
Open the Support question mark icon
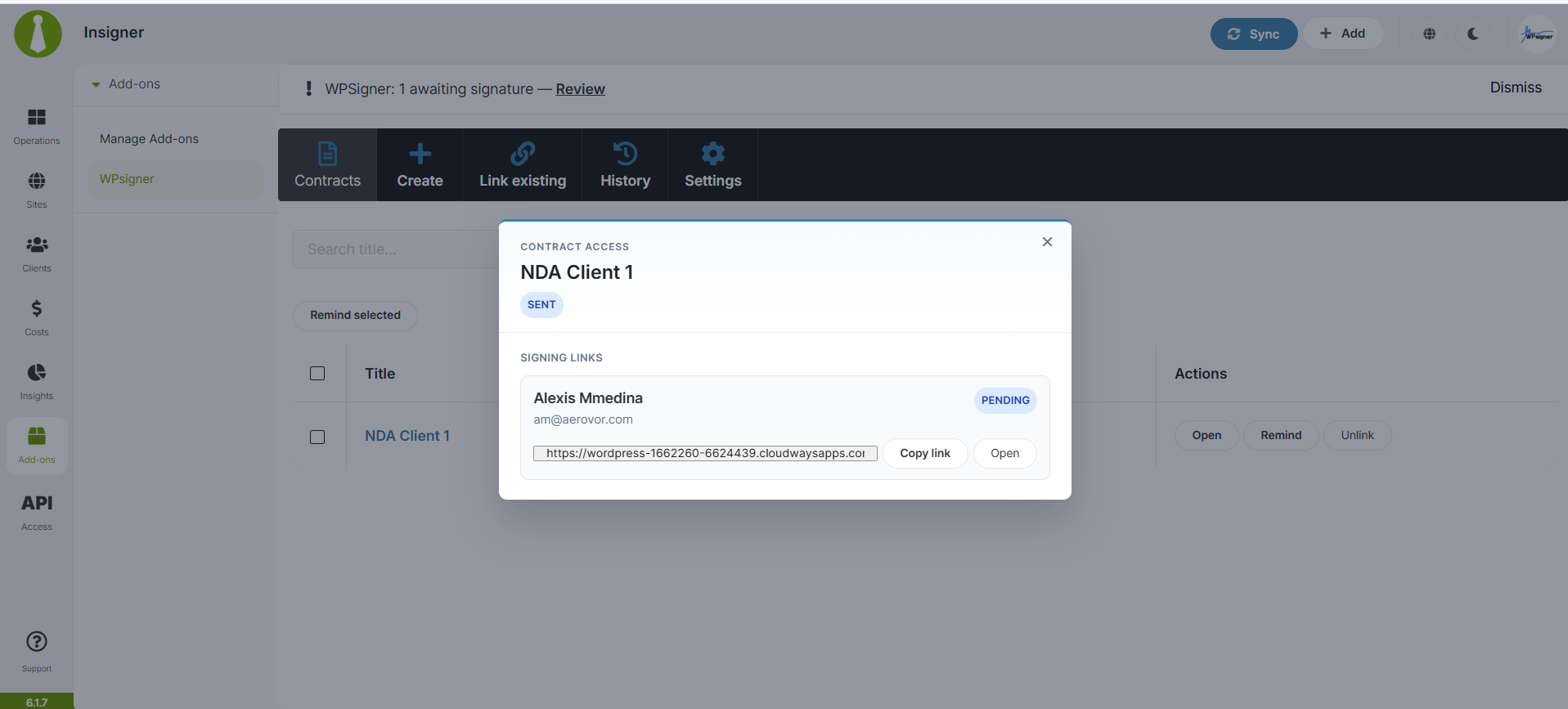tap(37, 641)
